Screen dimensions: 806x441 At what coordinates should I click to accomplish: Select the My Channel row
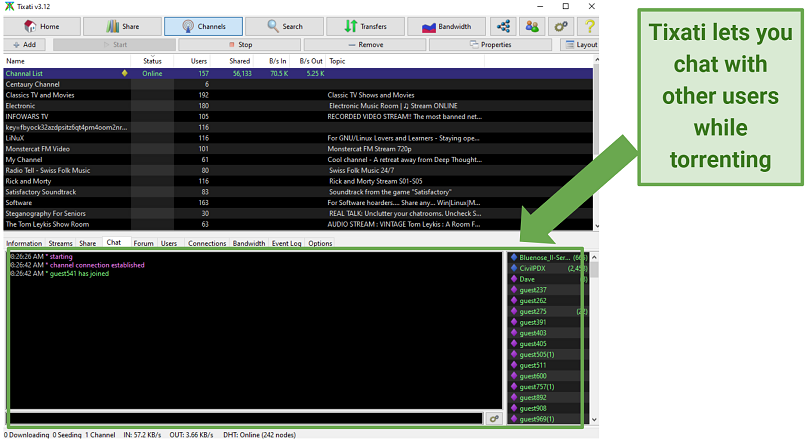click(x=298, y=160)
